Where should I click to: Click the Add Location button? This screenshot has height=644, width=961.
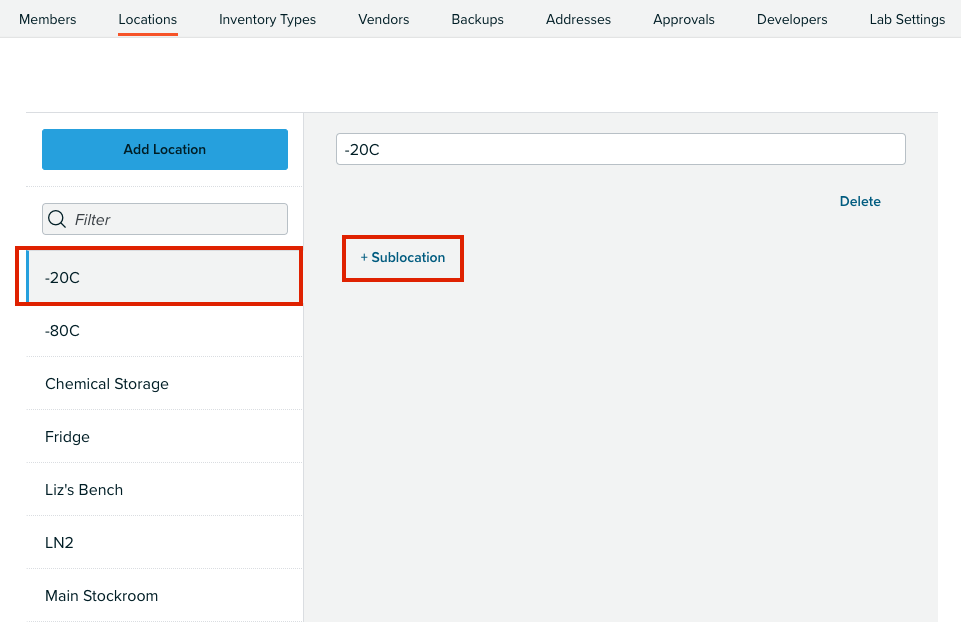(x=165, y=150)
